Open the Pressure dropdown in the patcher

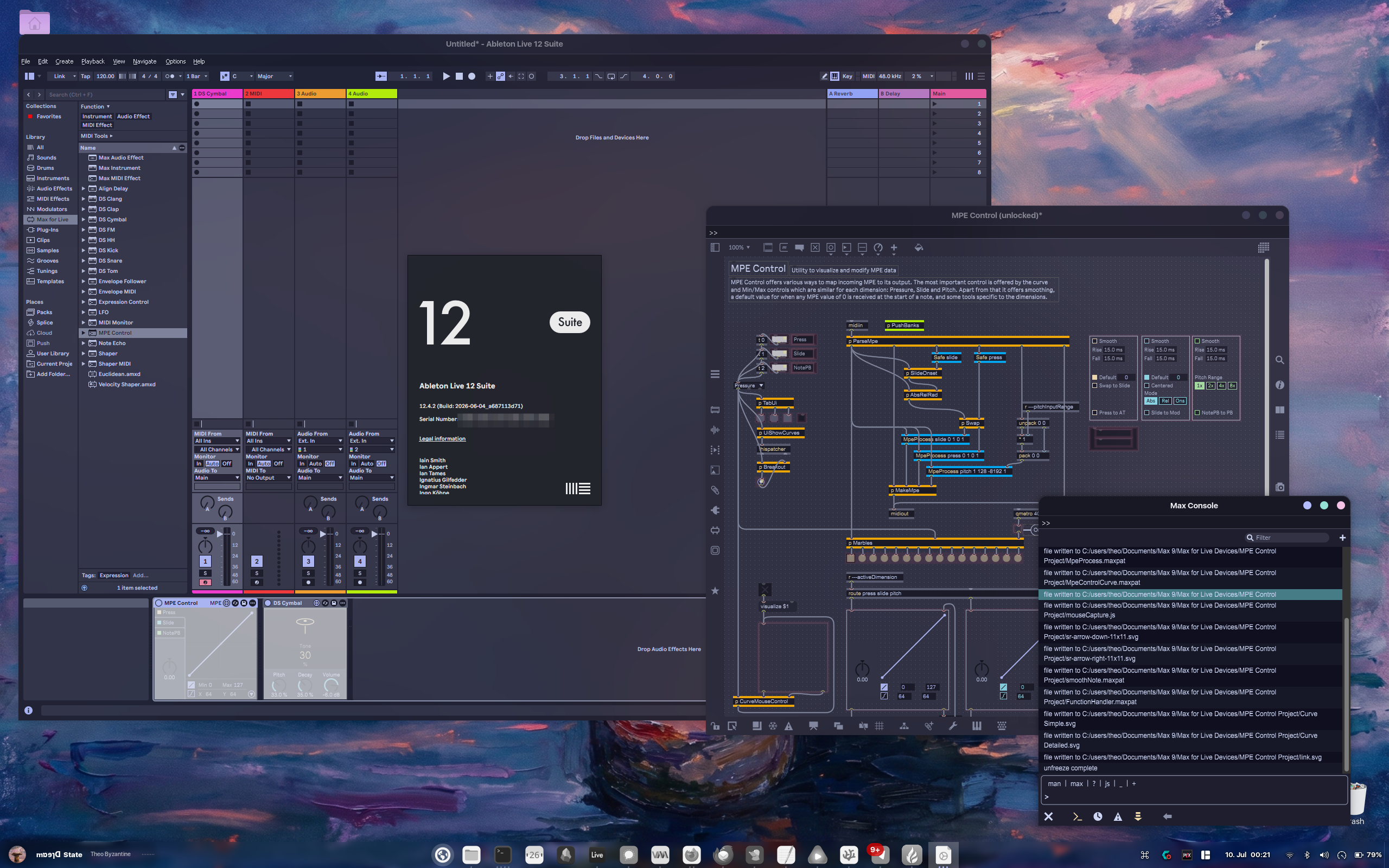pos(750,386)
